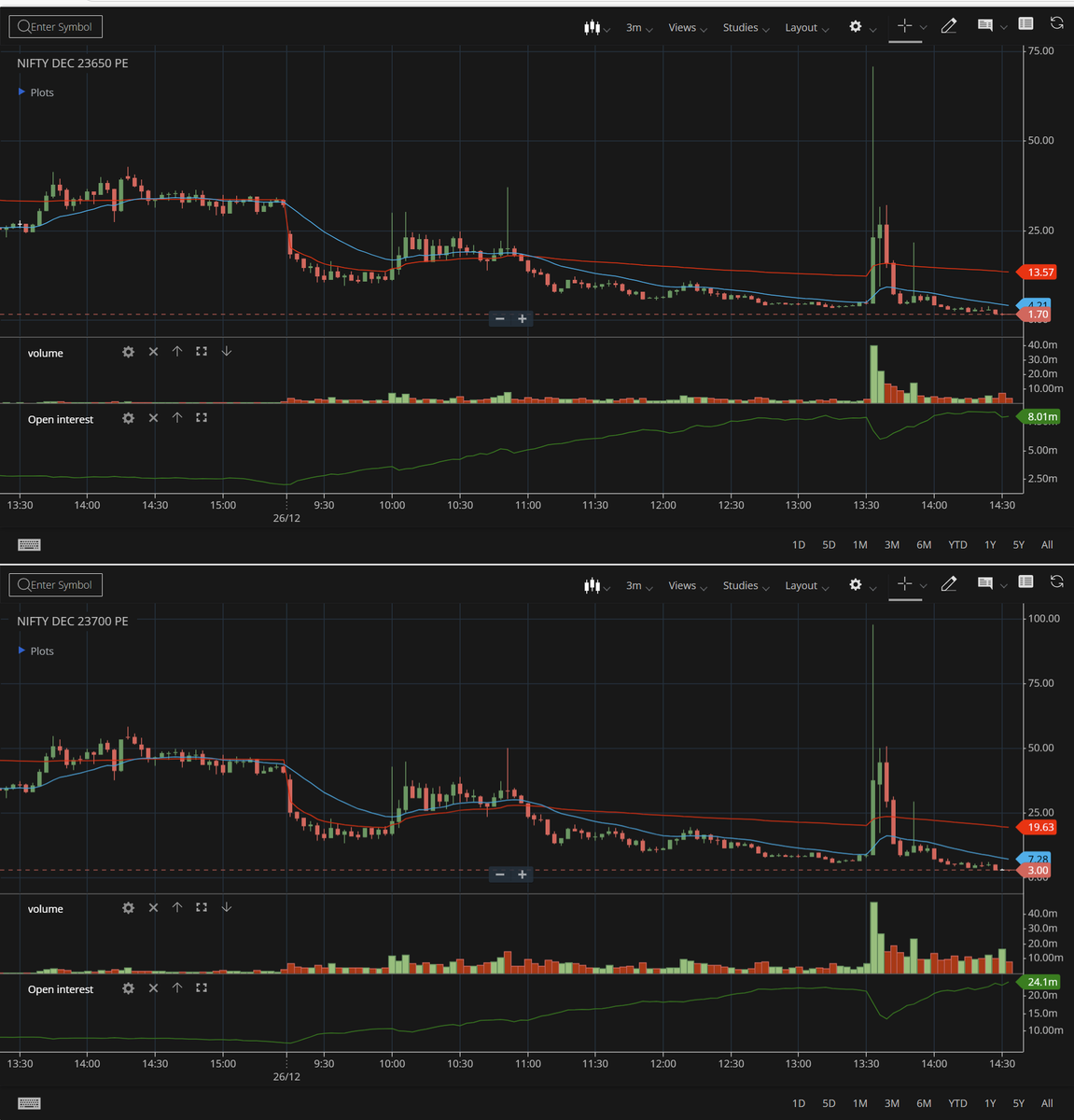Screen dimensions: 1074x1120
Task: Open events comment icon in top chart
Action: [984, 25]
